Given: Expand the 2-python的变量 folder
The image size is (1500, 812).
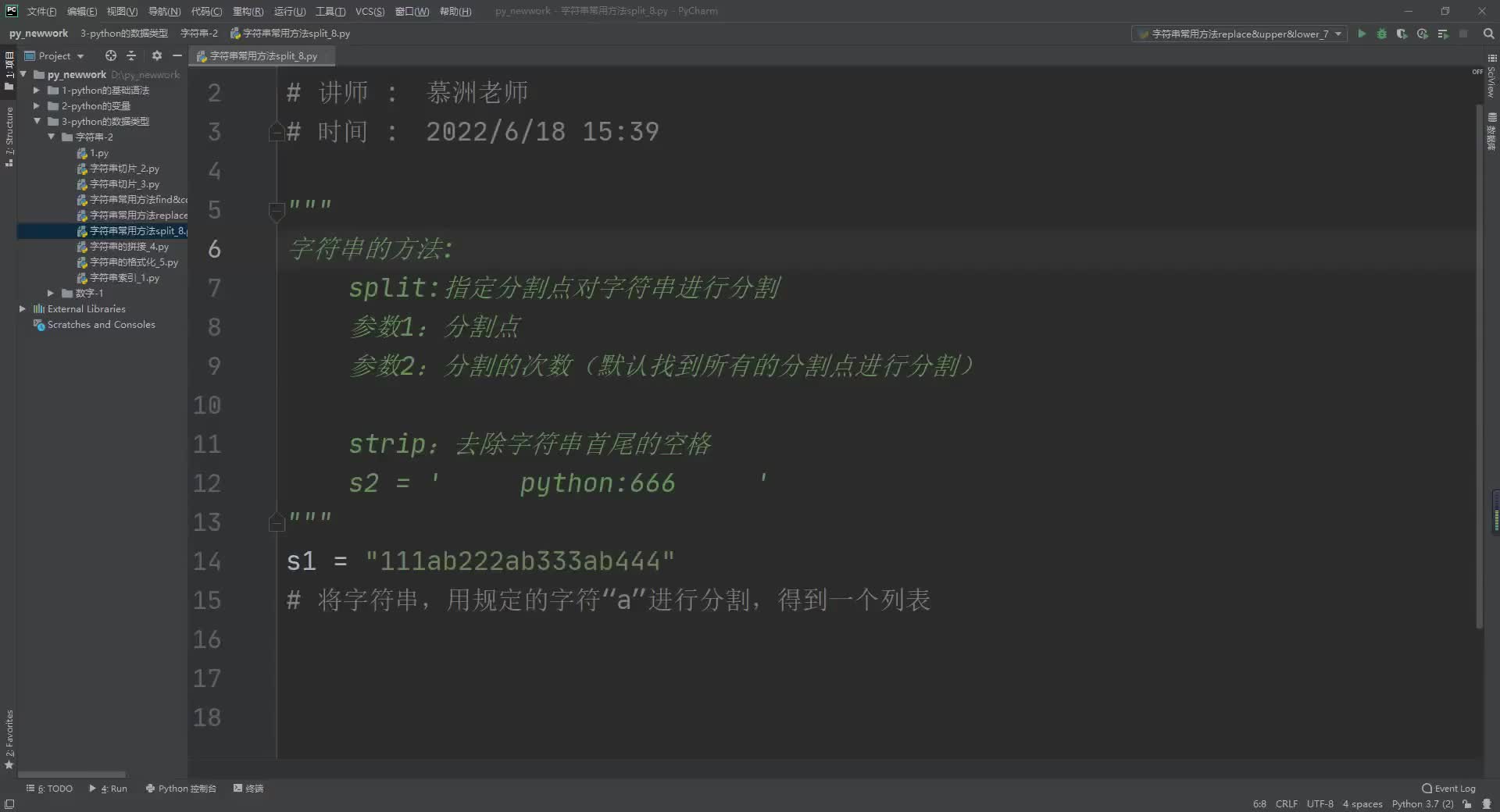Looking at the screenshot, I should (x=36, y=105).
